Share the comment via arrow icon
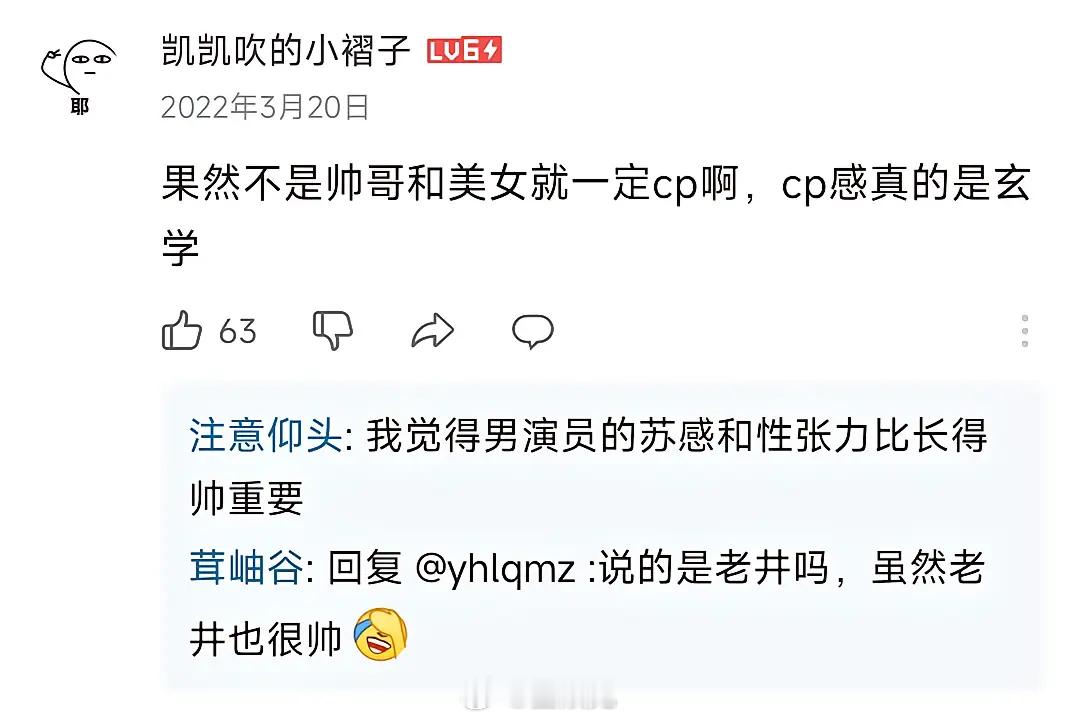This screenshot has height=721, width=1080. (x=433, y=331)
